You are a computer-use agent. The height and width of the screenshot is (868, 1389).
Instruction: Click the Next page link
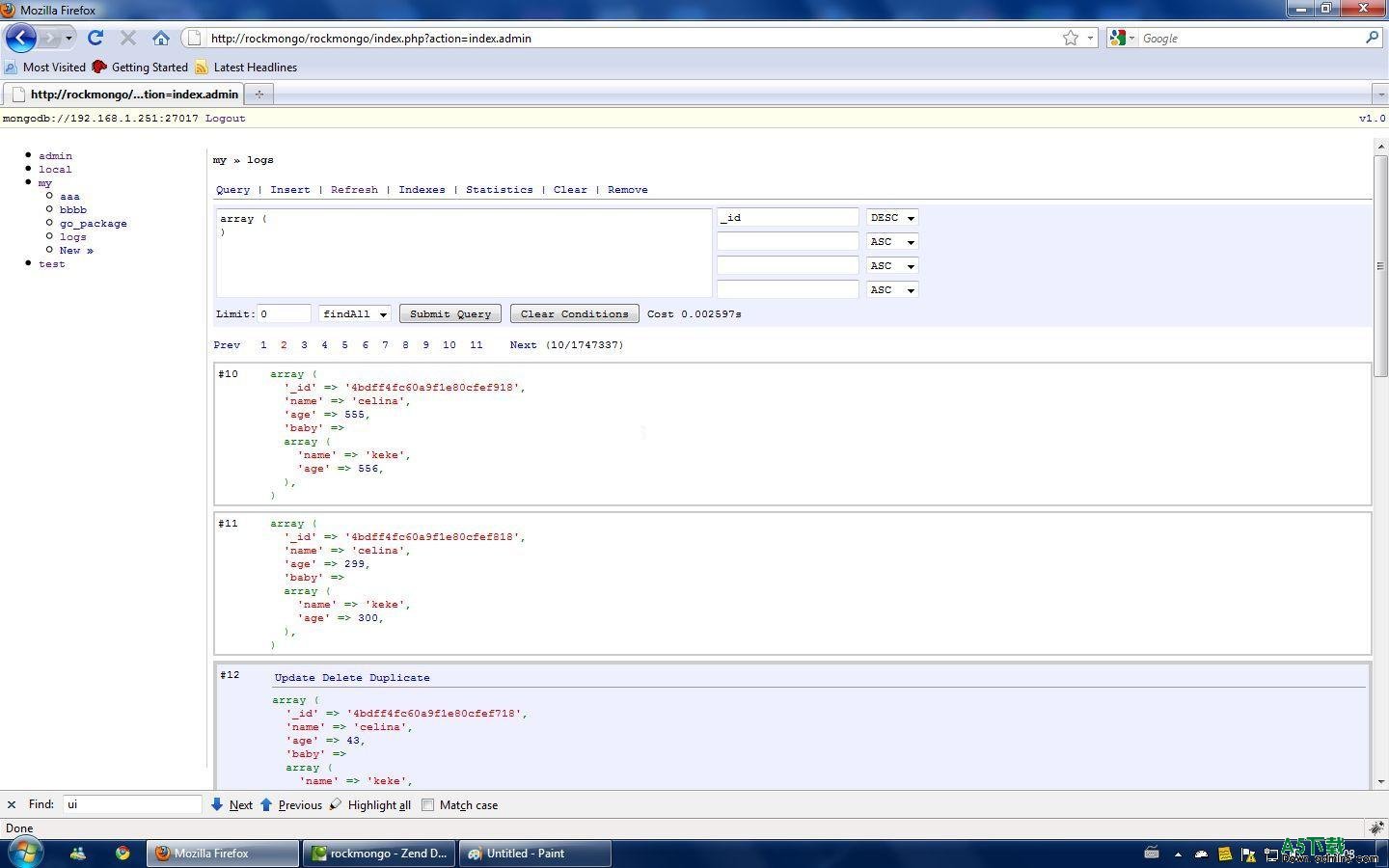(524, 344)
